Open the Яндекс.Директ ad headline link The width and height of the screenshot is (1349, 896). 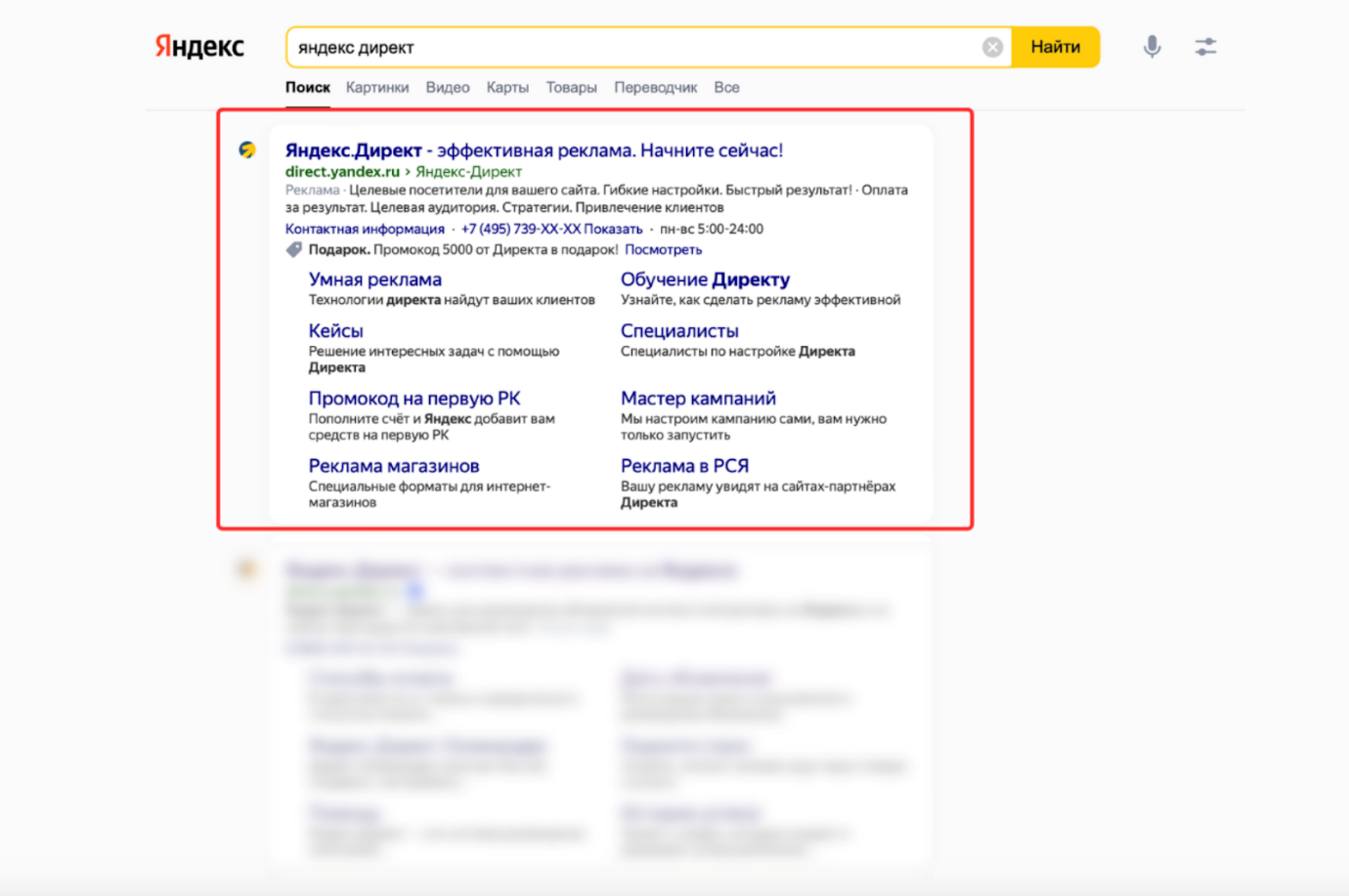[x=534, y=150]
